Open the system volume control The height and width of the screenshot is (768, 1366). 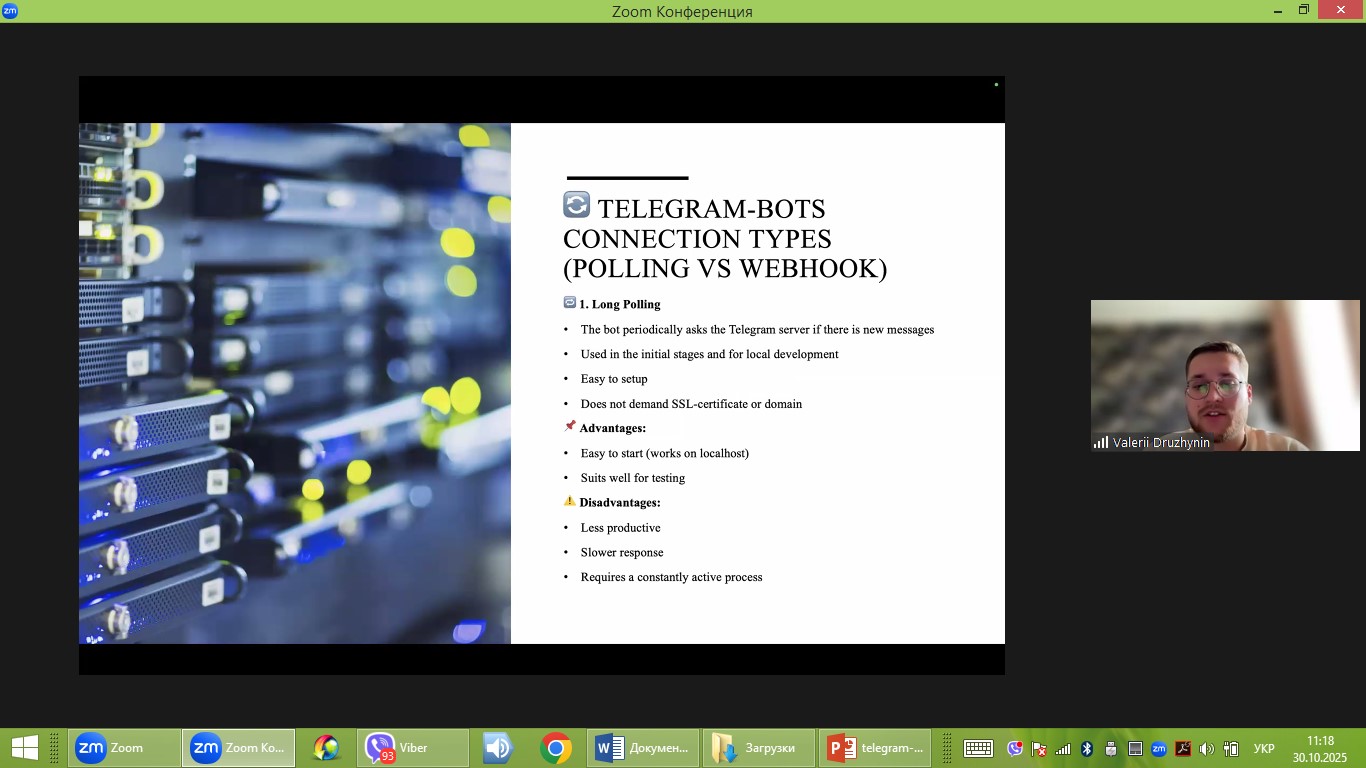[x=1207, y=749]
